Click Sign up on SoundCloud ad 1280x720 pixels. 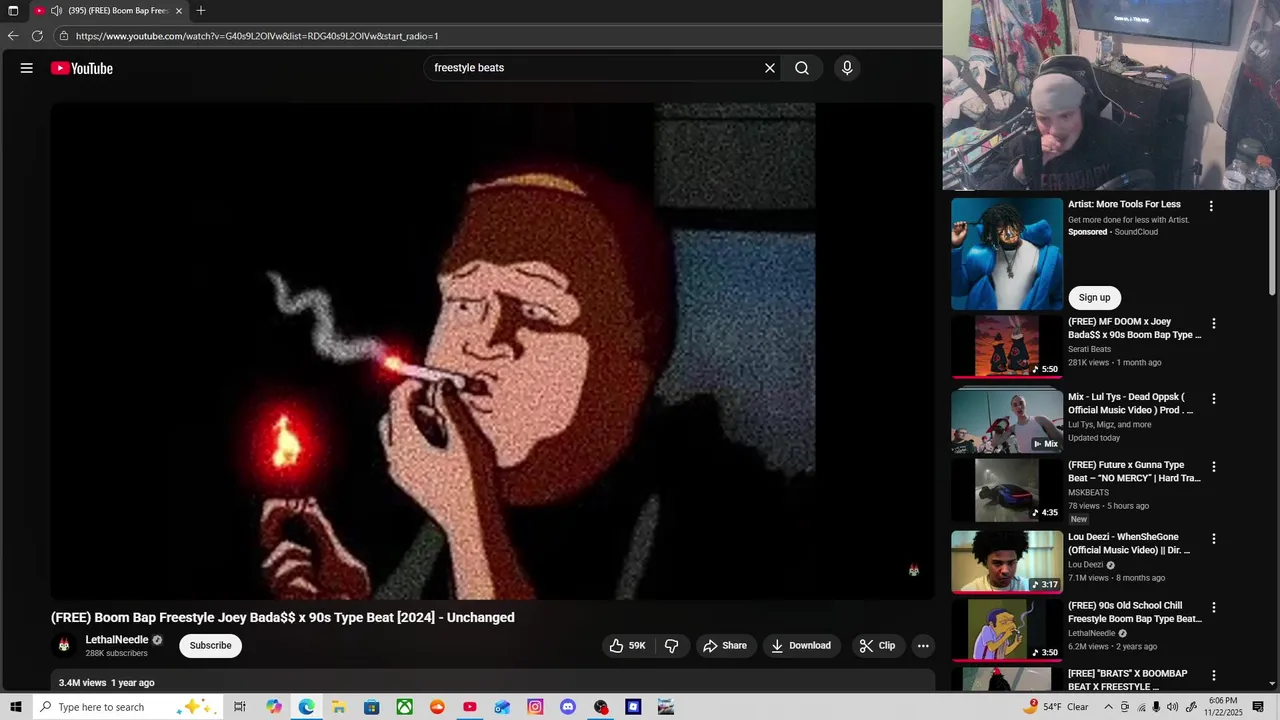(1094, 297)
